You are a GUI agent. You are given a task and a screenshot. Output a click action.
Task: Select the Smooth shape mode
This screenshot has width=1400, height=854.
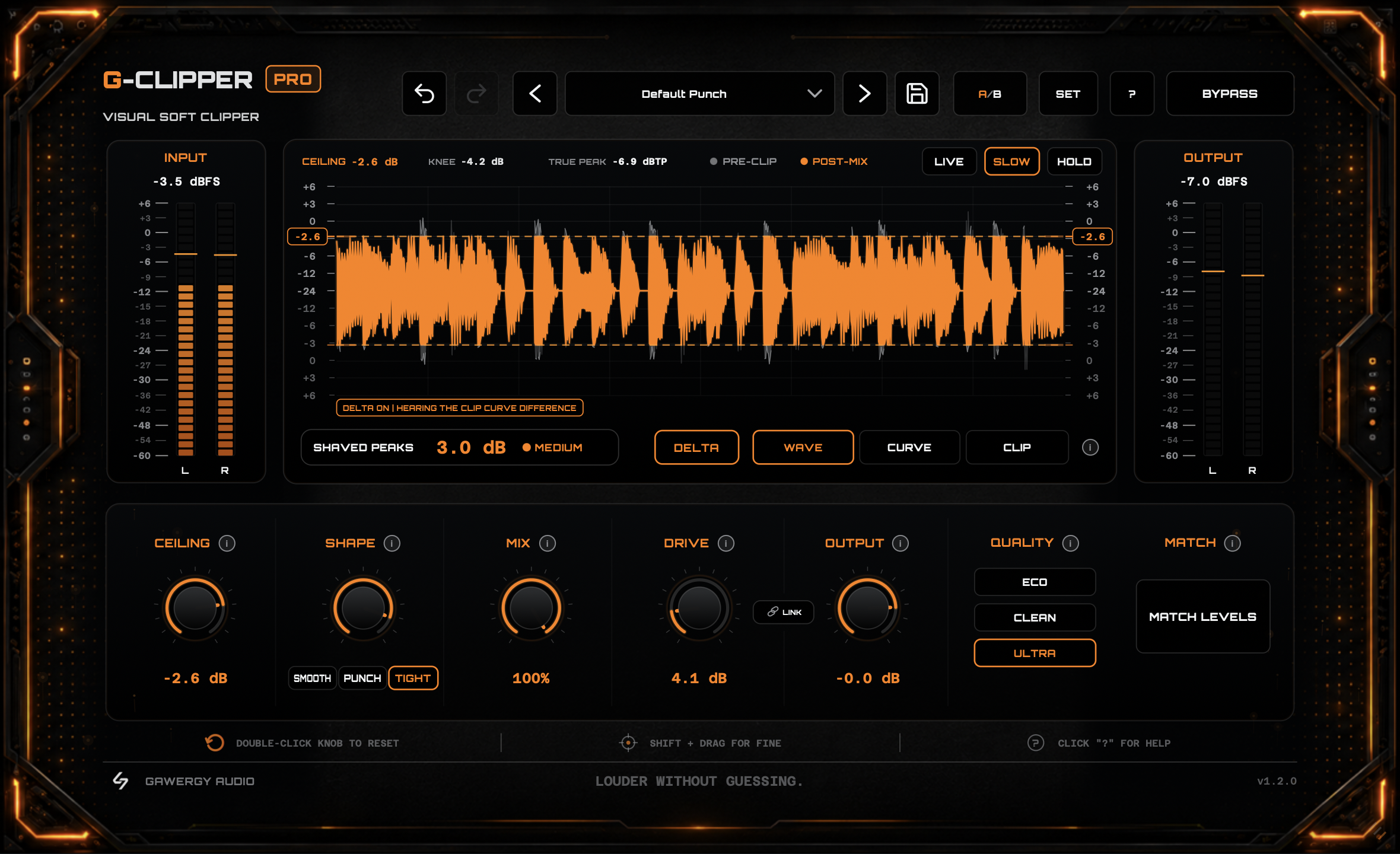pyautogui.click(x=313, y=678)
